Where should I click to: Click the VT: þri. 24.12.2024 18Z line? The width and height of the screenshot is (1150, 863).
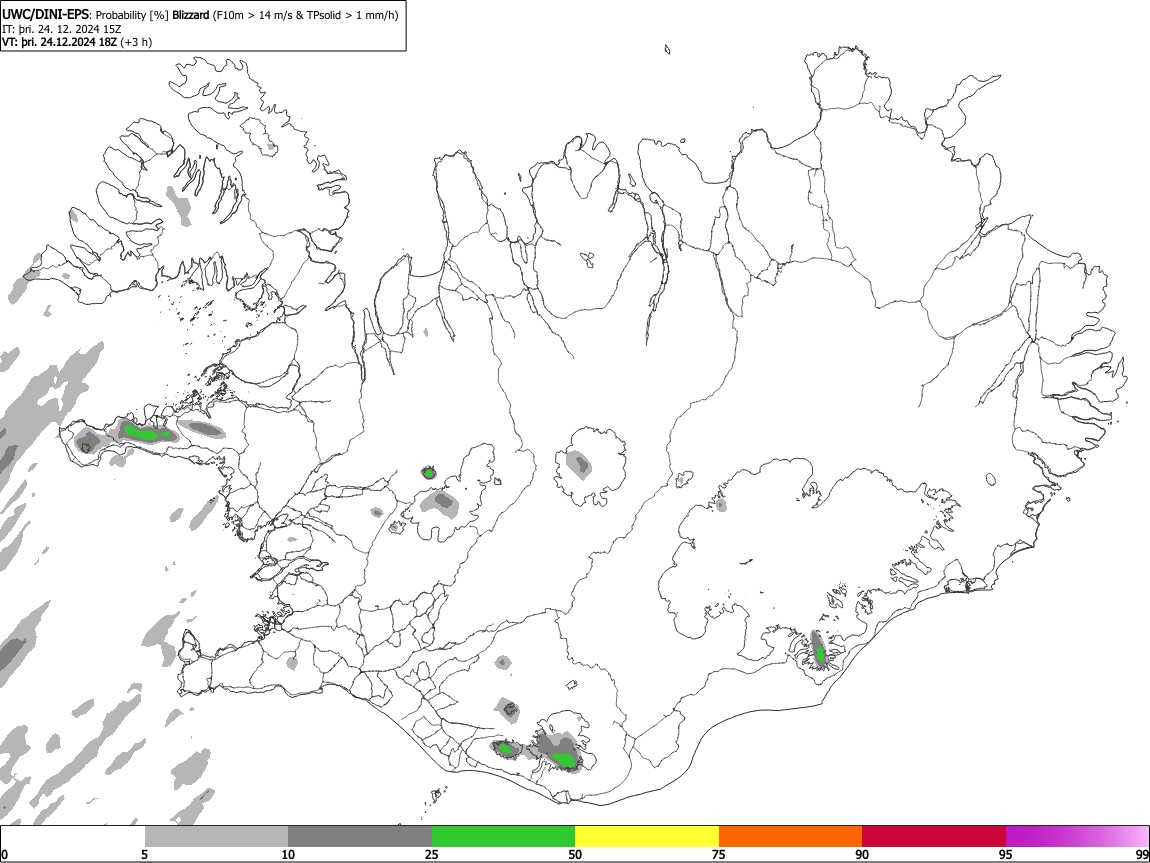pos(59,43)
